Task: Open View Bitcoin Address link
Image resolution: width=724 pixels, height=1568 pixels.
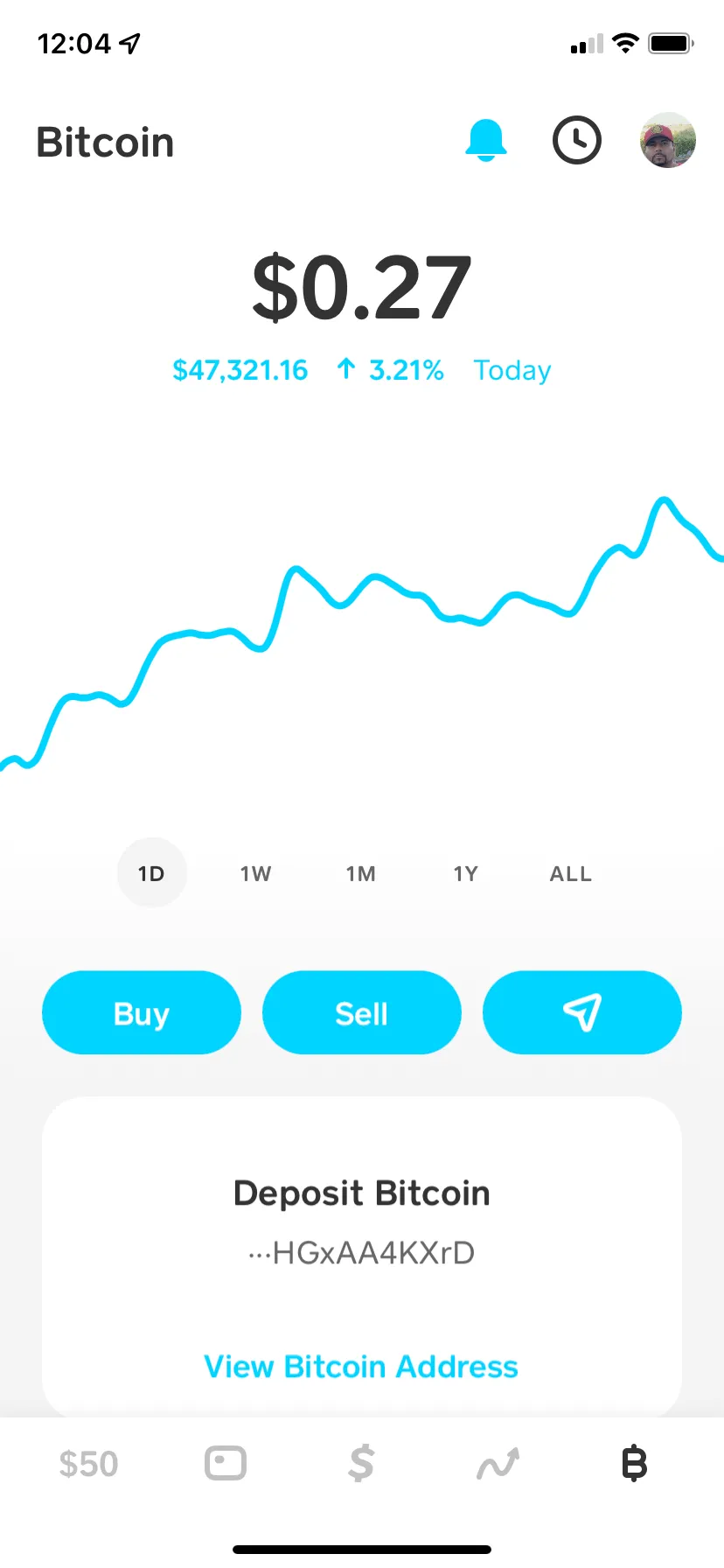Action: point(361,1367)
